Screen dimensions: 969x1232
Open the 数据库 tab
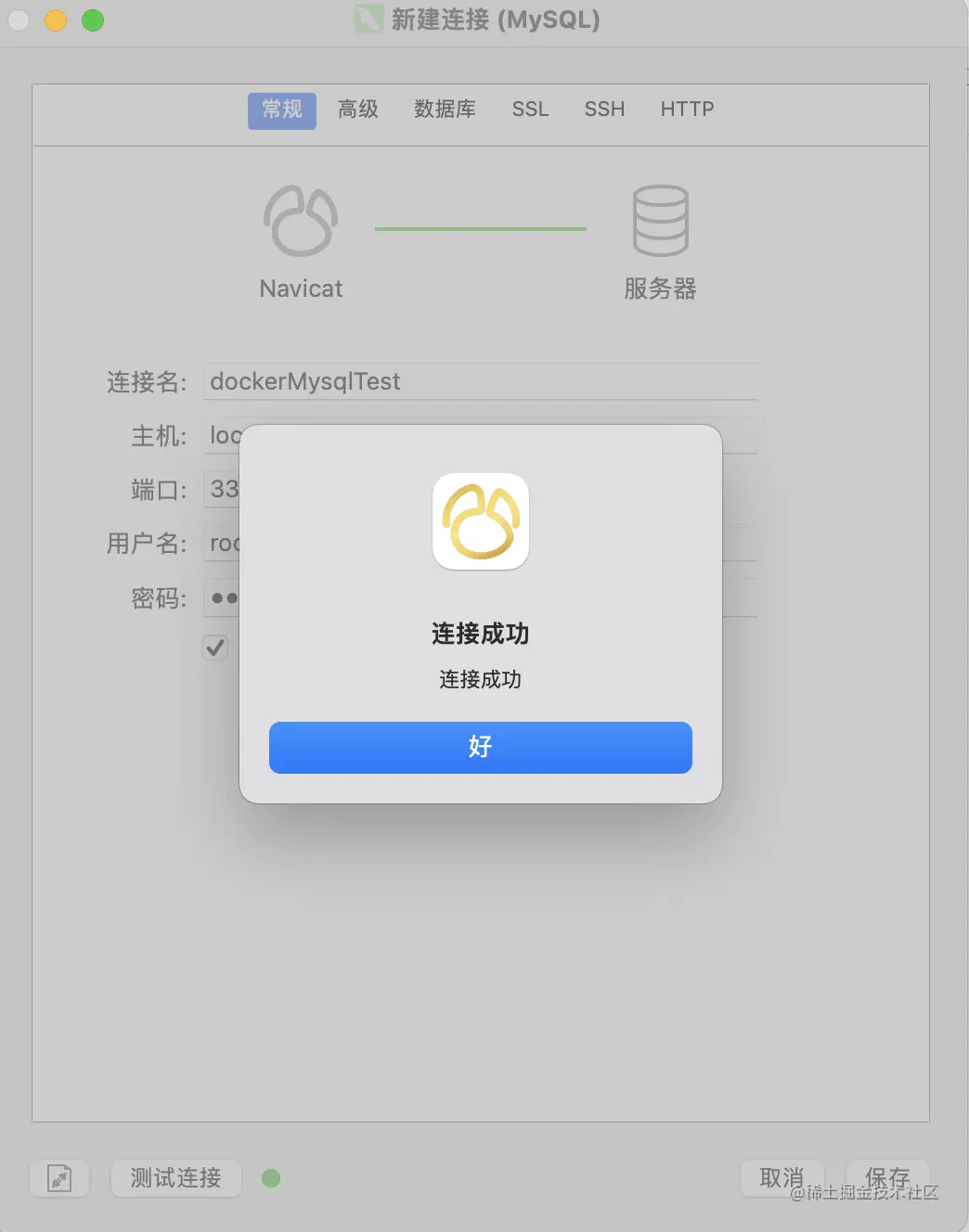pos(445,109)
